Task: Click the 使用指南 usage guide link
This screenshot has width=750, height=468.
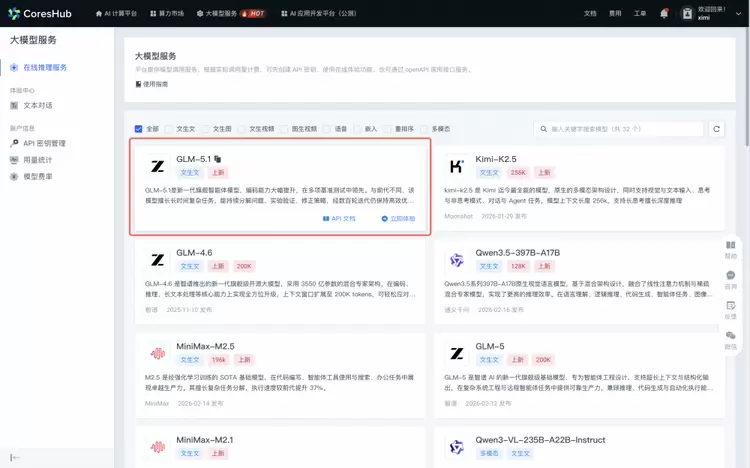Action: click(150, 84)
